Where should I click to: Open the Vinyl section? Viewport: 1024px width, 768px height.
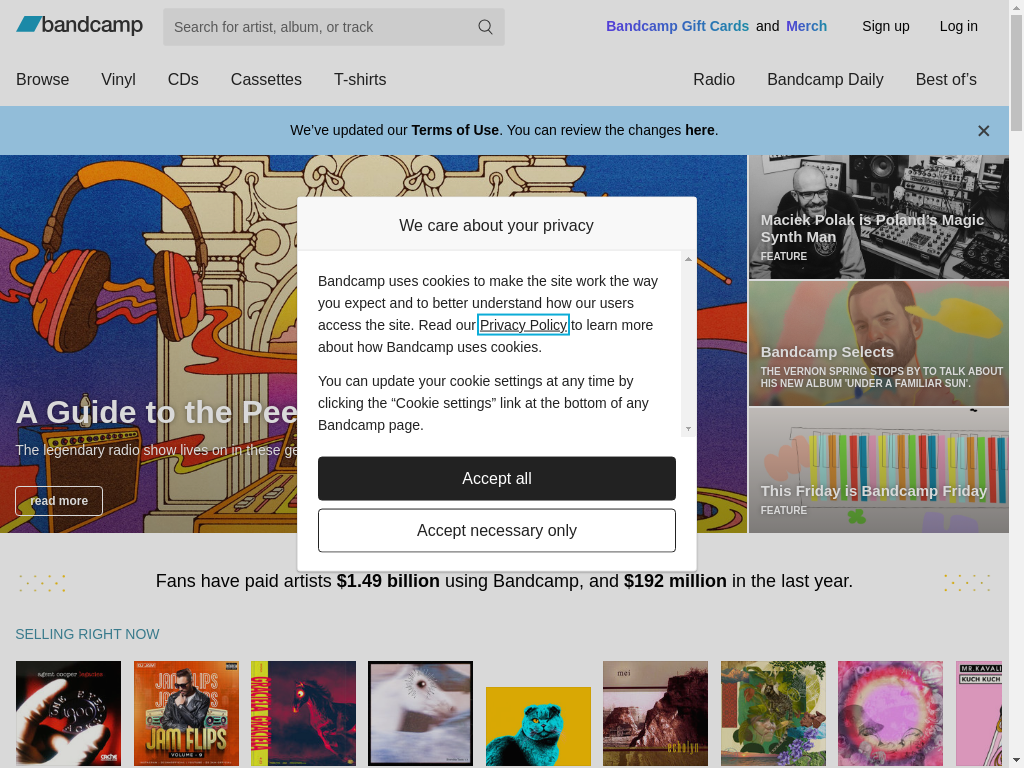(x=118, y=80)
